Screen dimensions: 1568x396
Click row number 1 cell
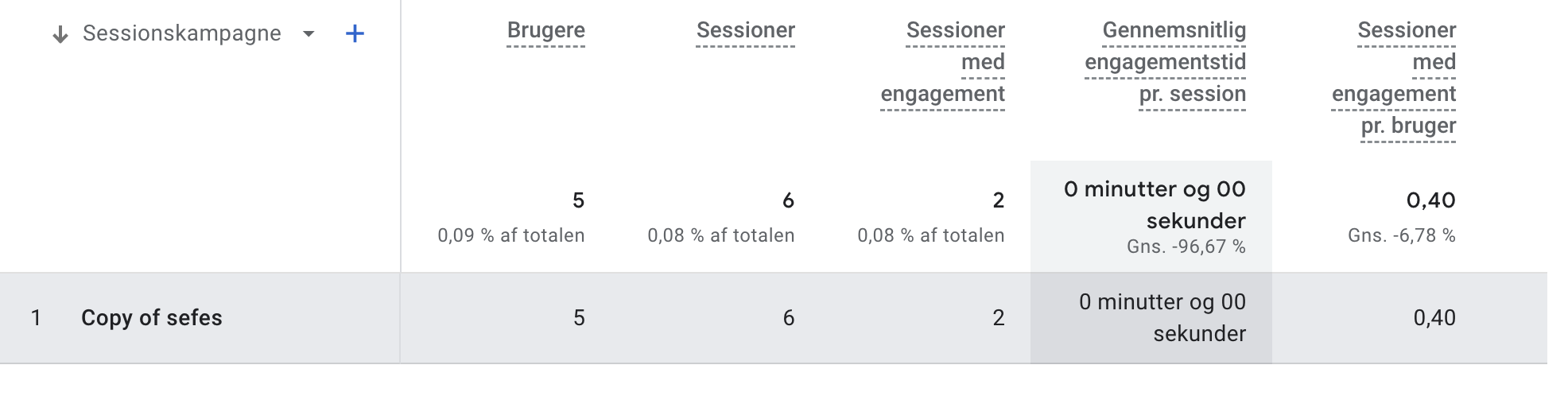(x=35, y=318)
